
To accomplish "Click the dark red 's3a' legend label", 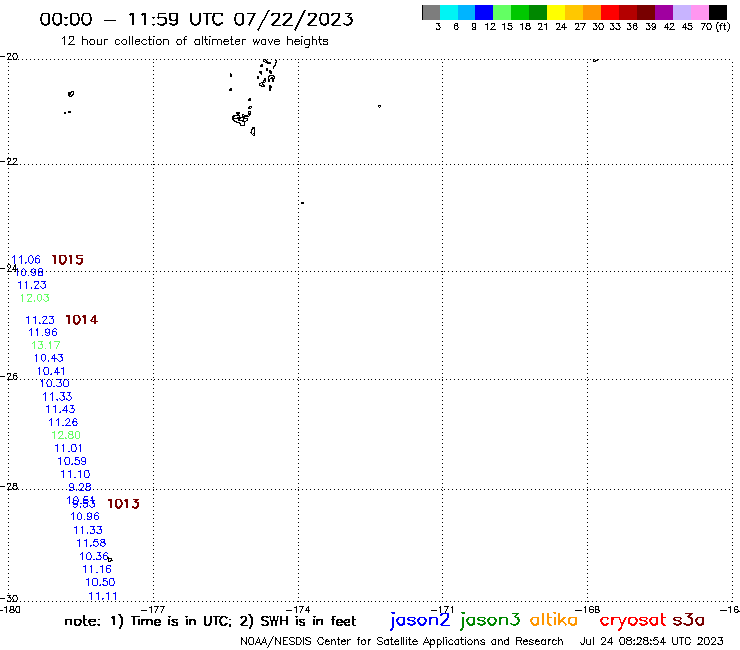I will pos(688,620).
